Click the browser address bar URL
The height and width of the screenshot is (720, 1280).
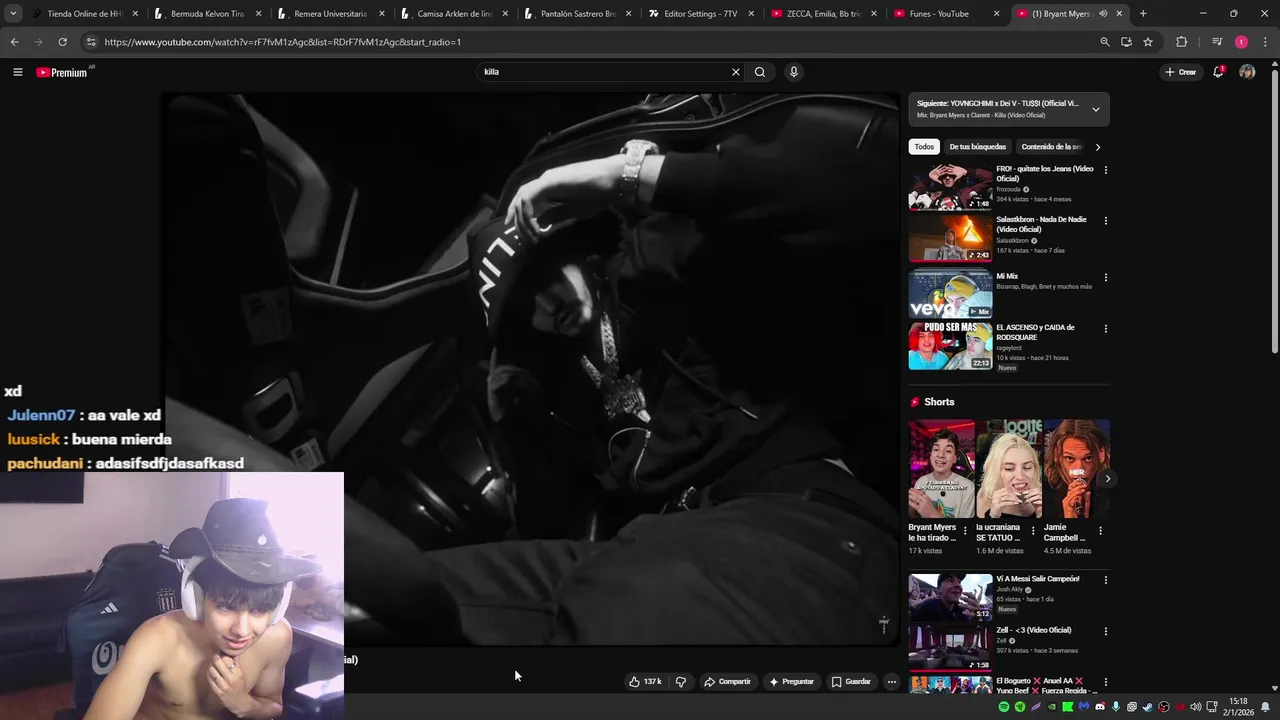pyautogui.click(x=283, y=42)
